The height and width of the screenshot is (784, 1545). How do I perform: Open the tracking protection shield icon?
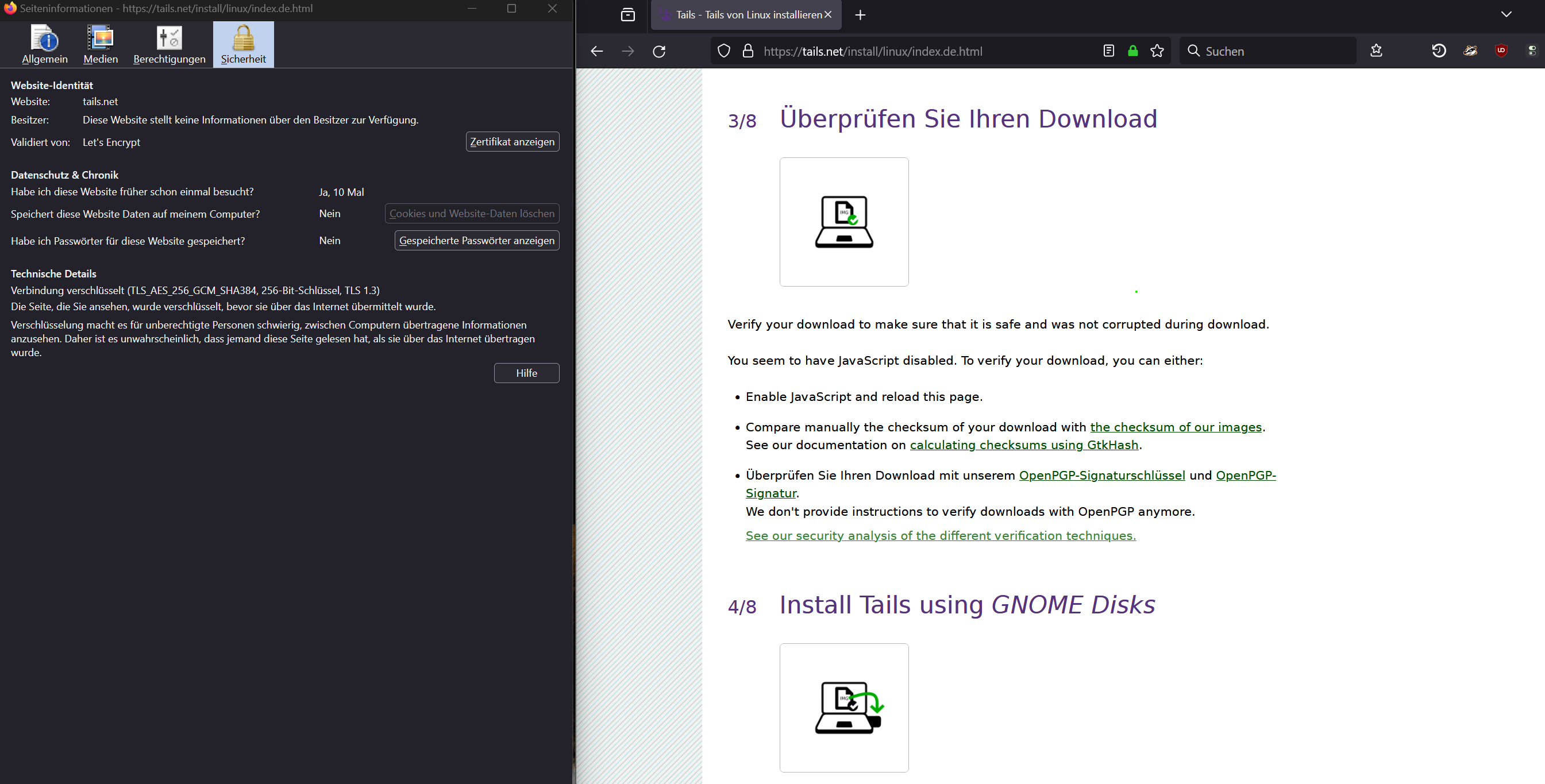724,51
